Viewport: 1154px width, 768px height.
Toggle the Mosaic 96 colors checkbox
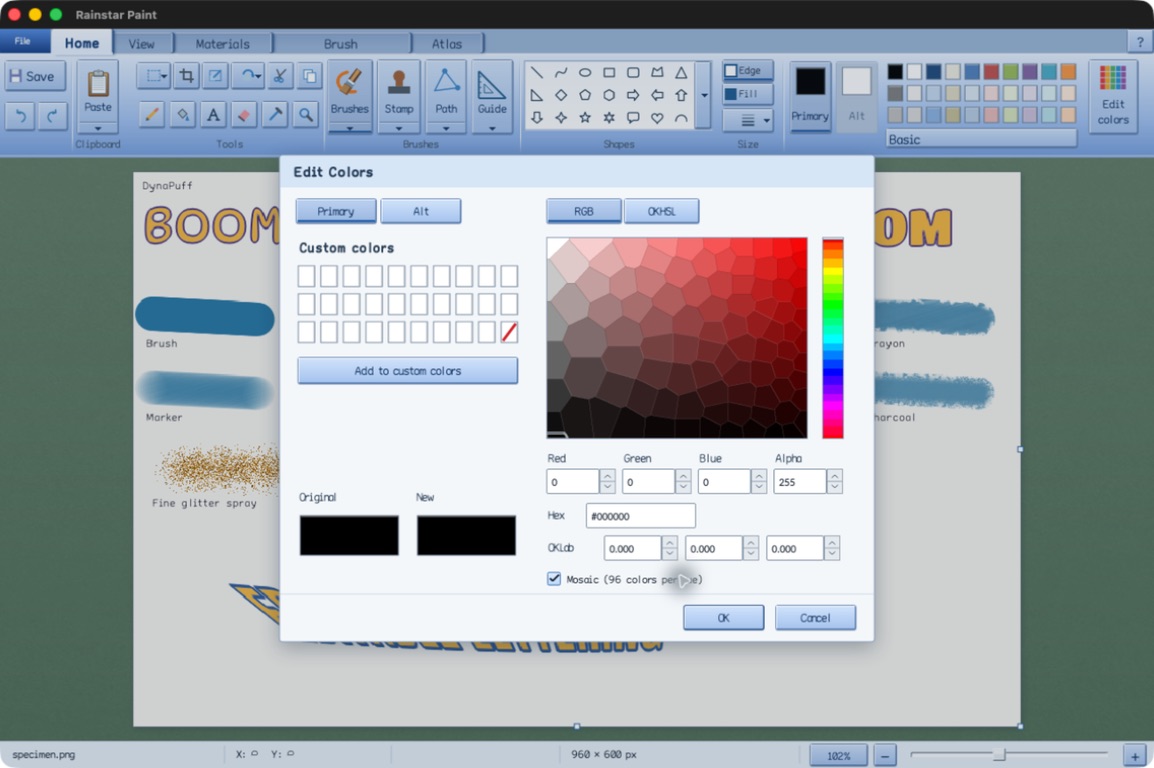tap(554, 579)
